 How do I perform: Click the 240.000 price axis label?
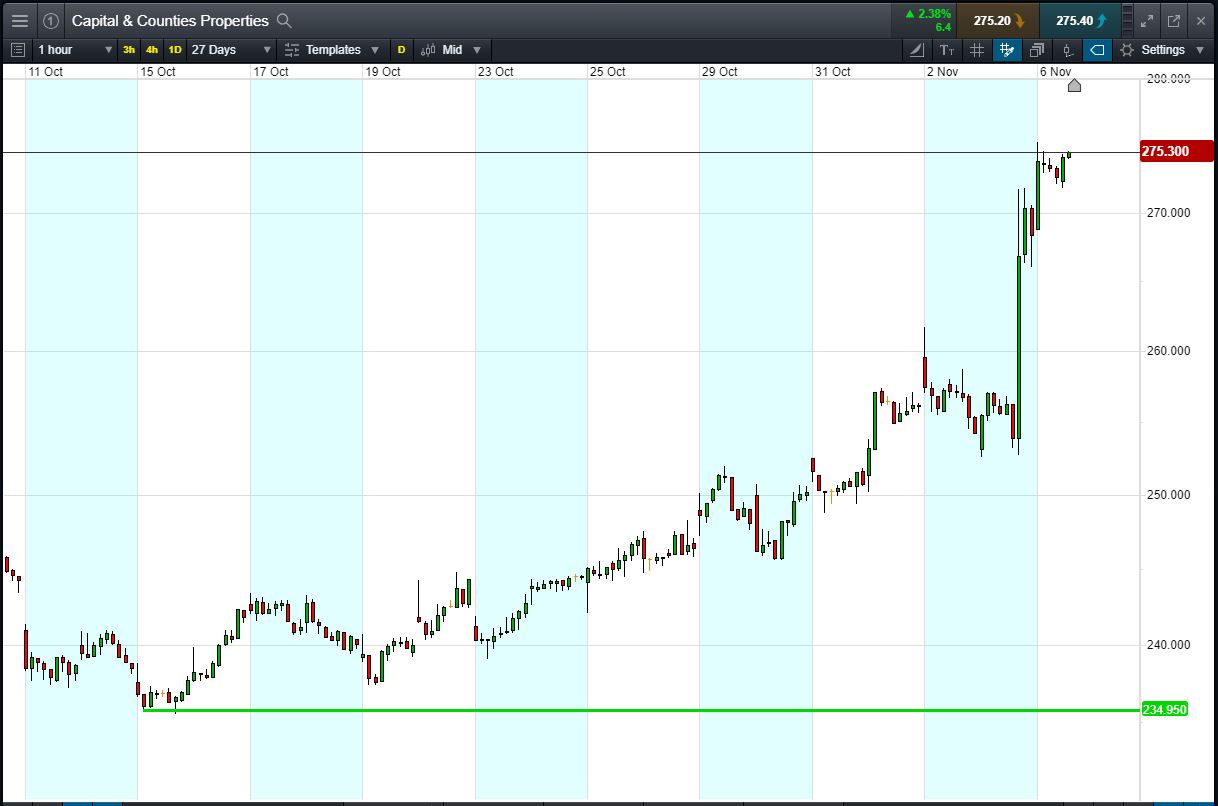coord(1169,644)
